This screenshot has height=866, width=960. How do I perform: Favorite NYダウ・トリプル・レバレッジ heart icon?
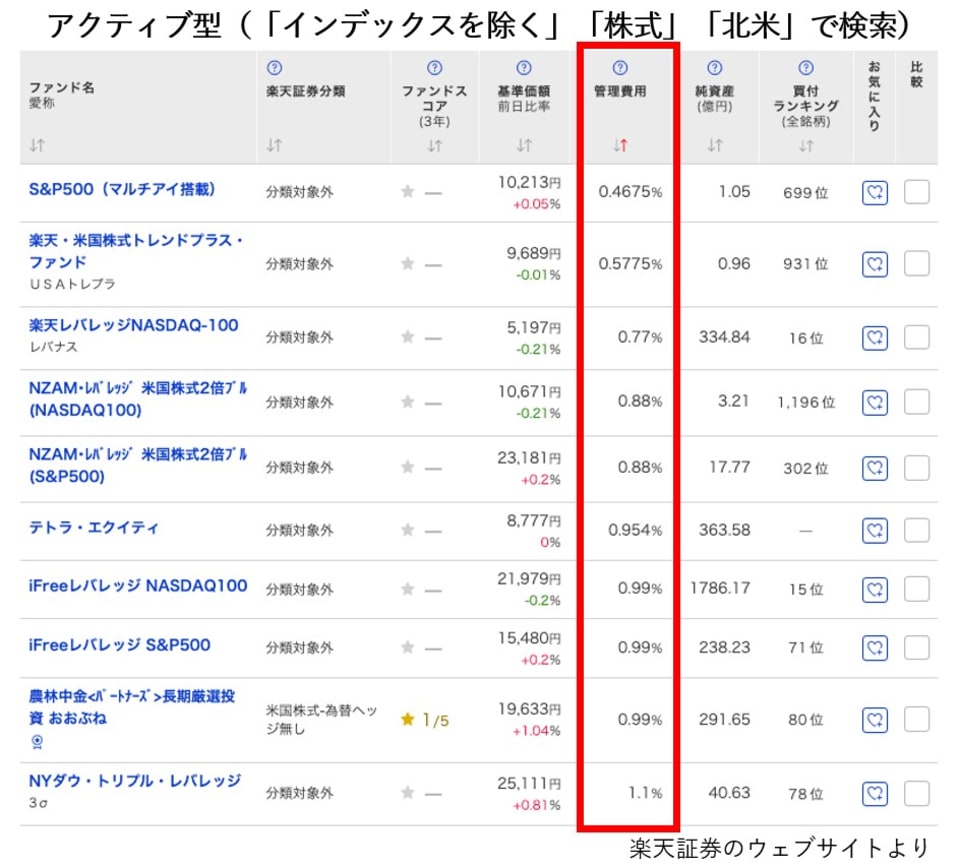pos(874,794)
